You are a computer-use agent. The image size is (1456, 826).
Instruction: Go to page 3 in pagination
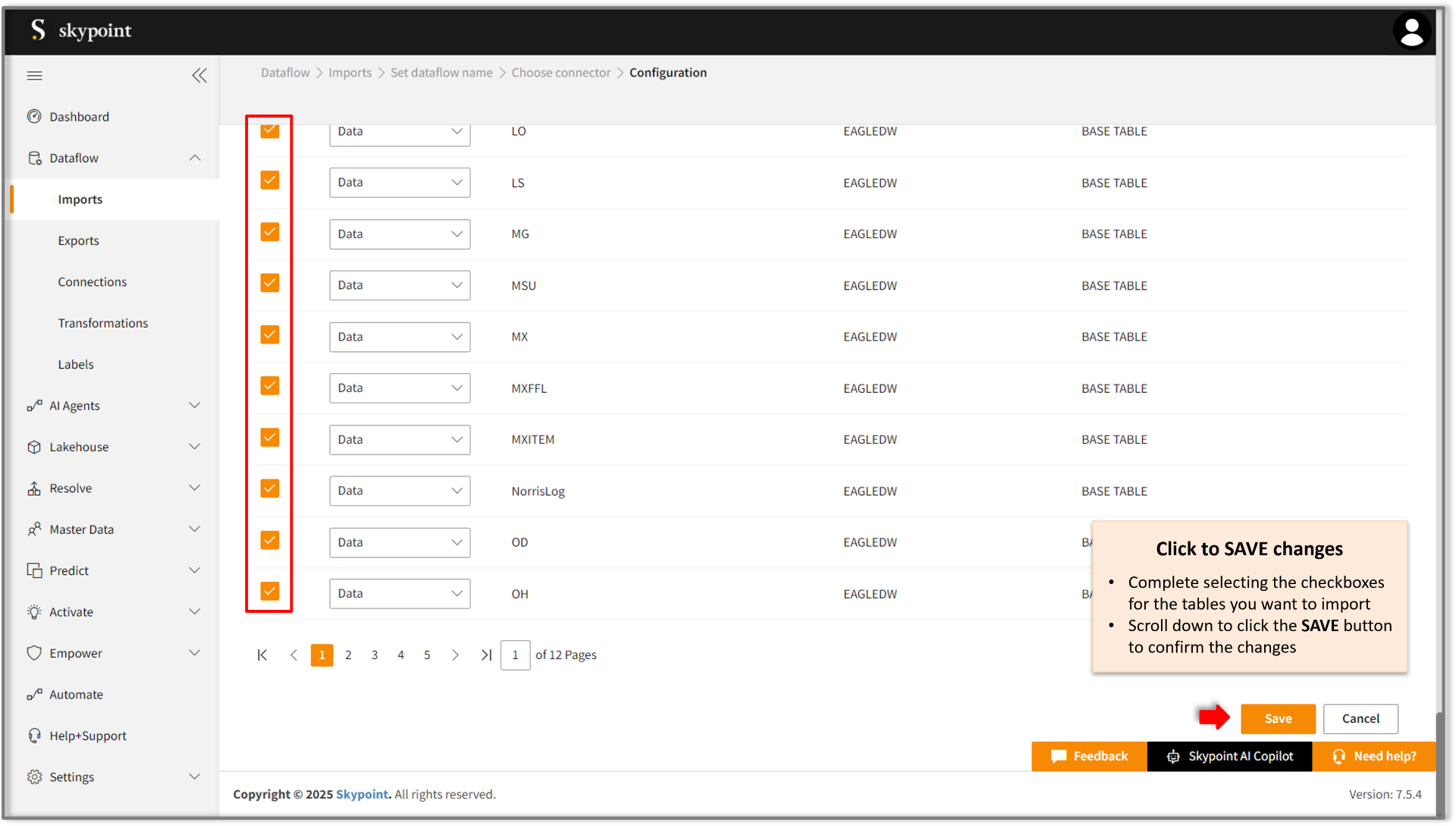pyautogui.click(x=375, y=655)
